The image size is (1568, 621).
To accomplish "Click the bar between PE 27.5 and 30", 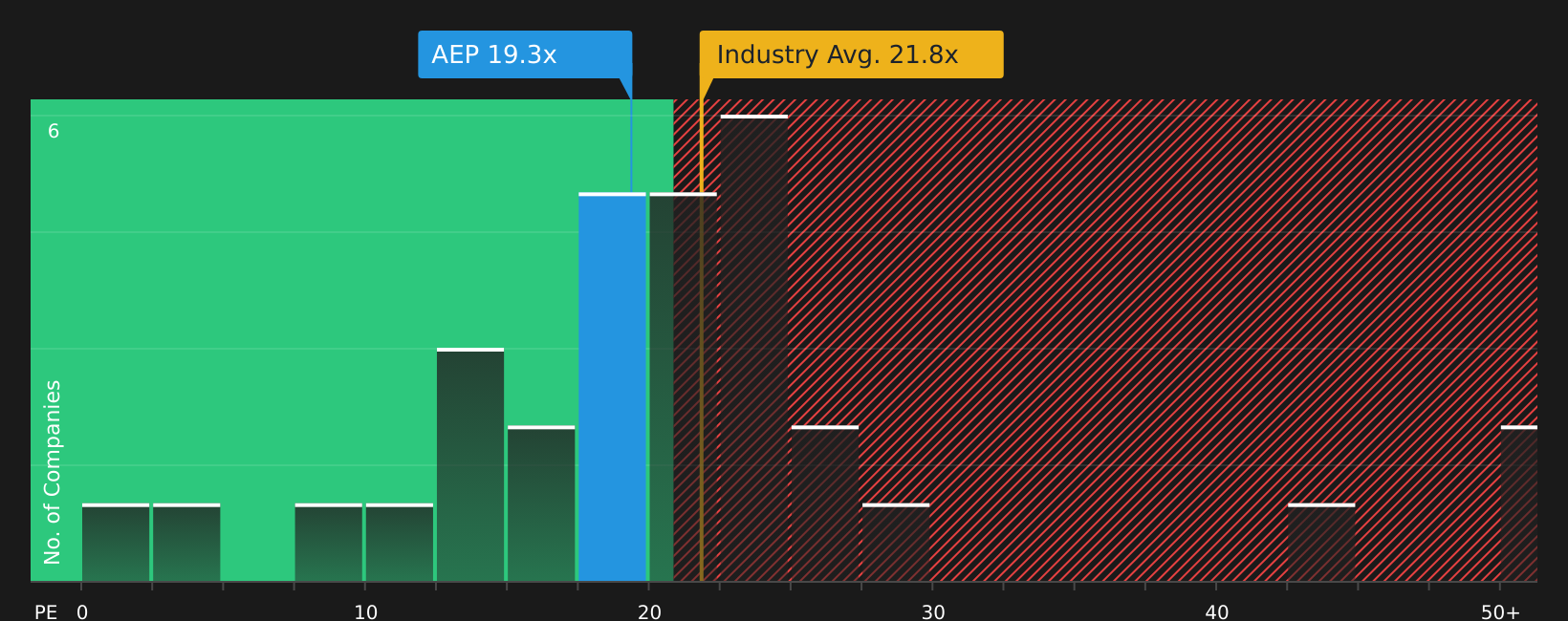I will click(896, 542).
